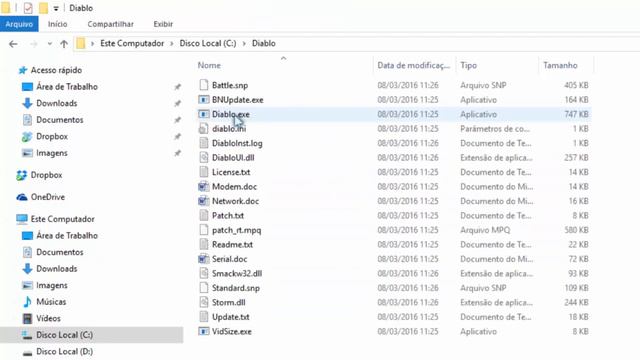Select Documentos under Este Computador
The image size is (640, 360).
point(60,252)
